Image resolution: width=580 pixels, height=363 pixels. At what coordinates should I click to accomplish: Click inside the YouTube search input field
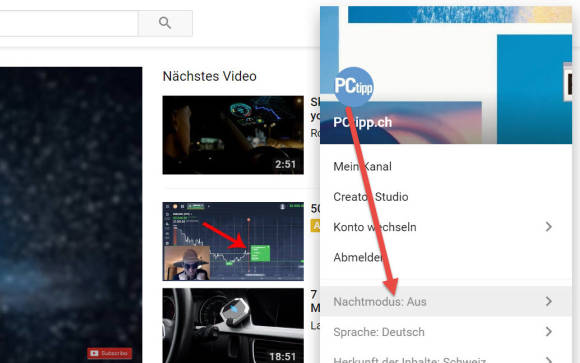point(69,23)
